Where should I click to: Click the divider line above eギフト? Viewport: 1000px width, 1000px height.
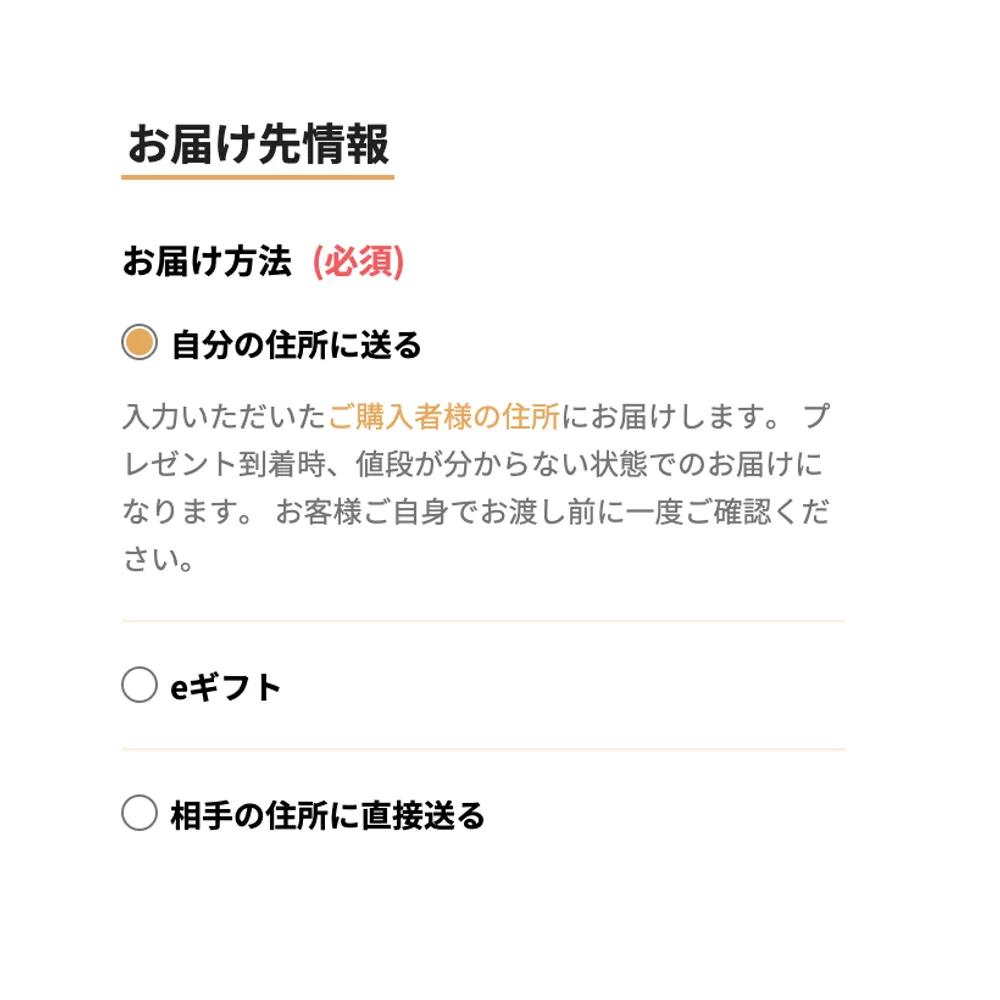(484, 621)
